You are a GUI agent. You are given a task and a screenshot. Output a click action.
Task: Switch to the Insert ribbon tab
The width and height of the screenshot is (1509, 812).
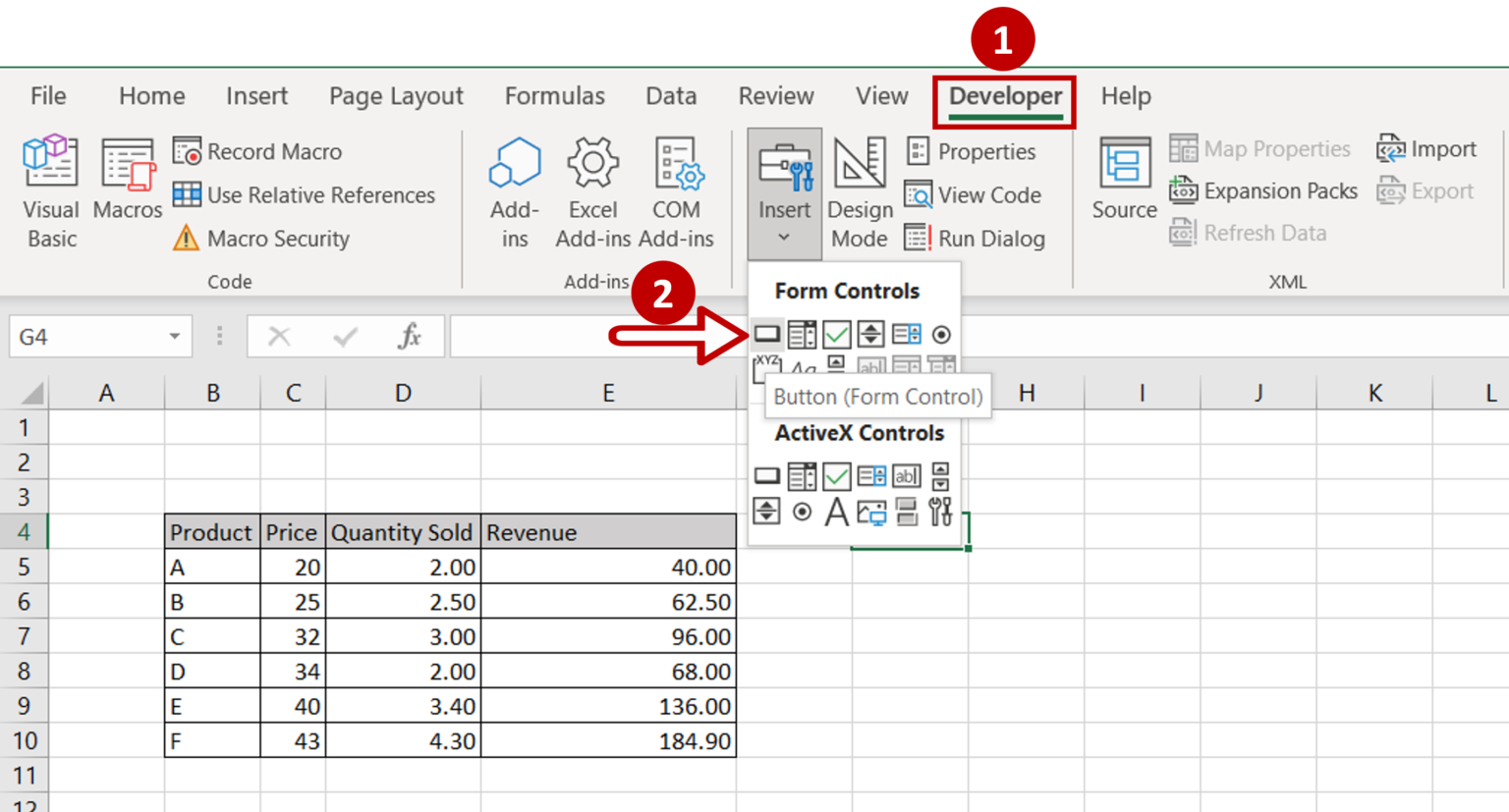pyautogui.click(x=256, y=96)
